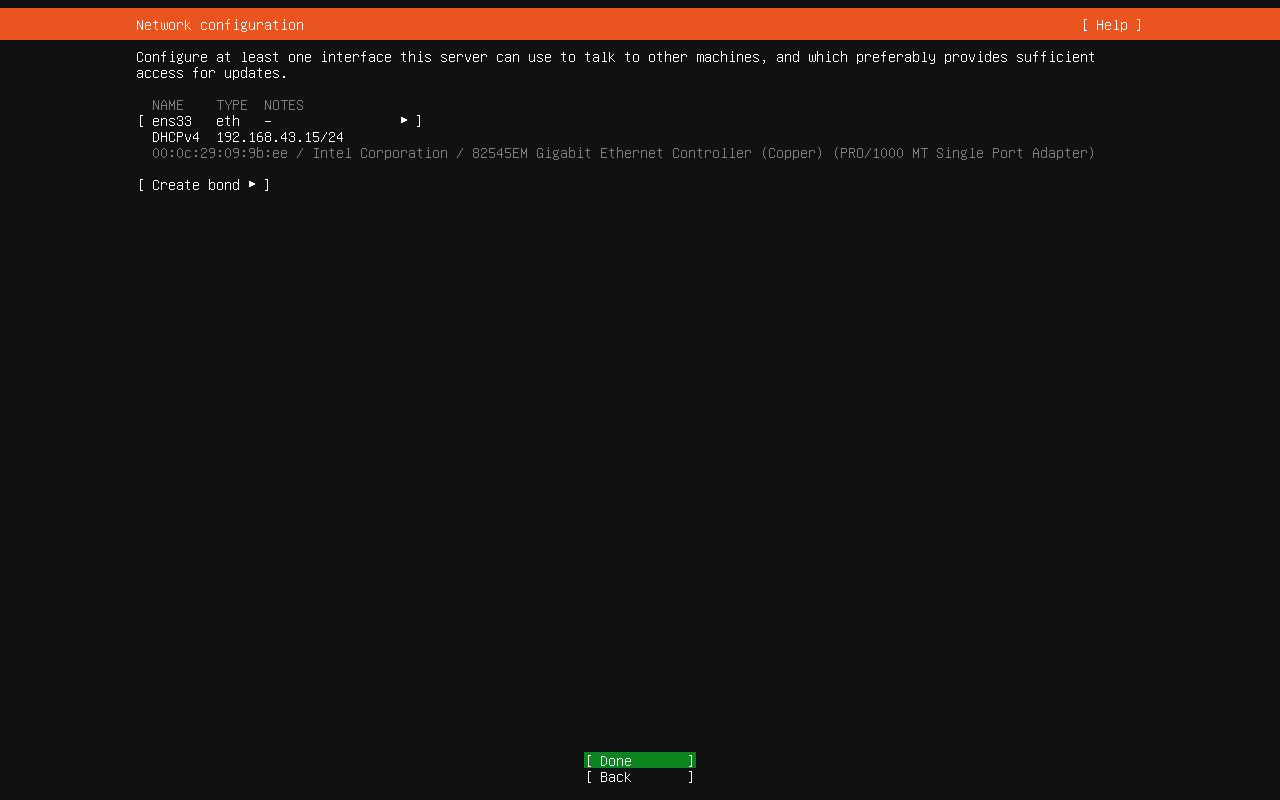Click the NAME column header
This screenshot has height=800, width=1280.
(x=168, y=105)
